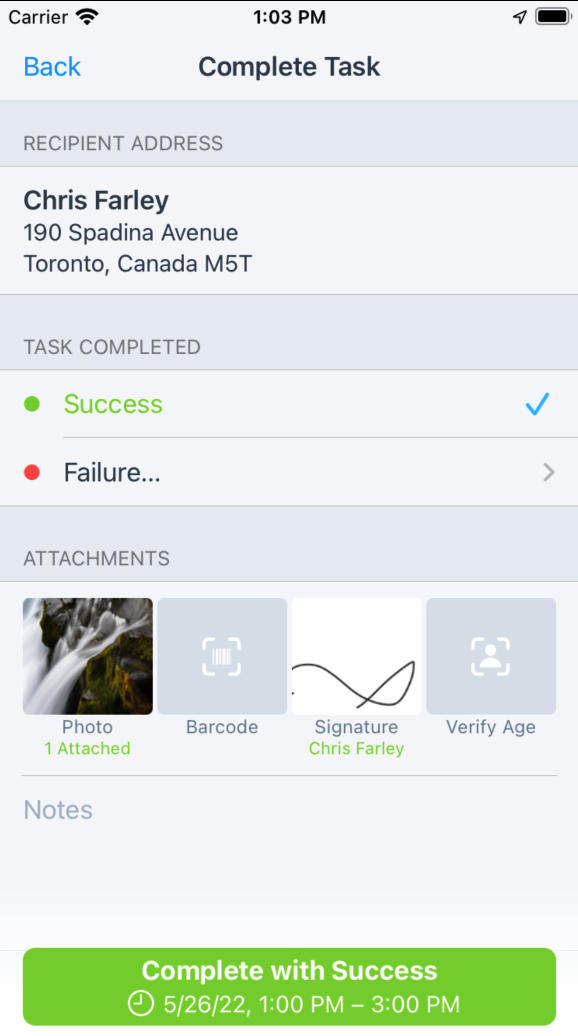Select Success as task outcome
Image resolution: width=578 pixels, height=1036 pixels.
point(289,404)
